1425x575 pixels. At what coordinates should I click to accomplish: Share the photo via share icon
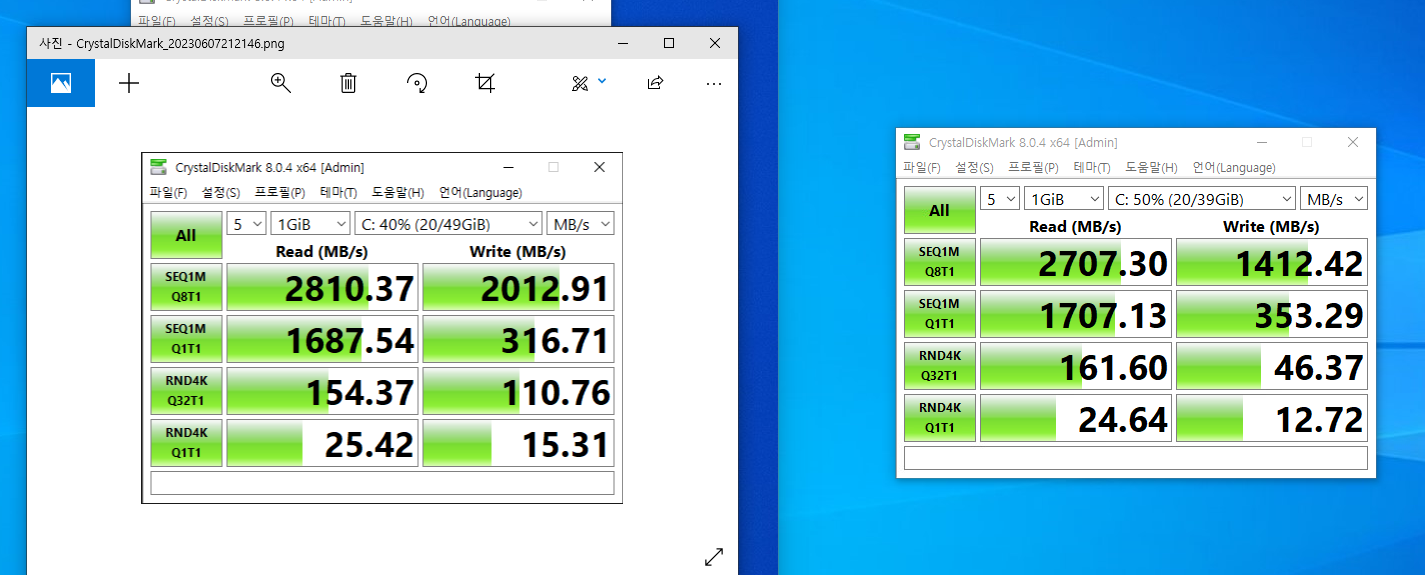[655, 83]
